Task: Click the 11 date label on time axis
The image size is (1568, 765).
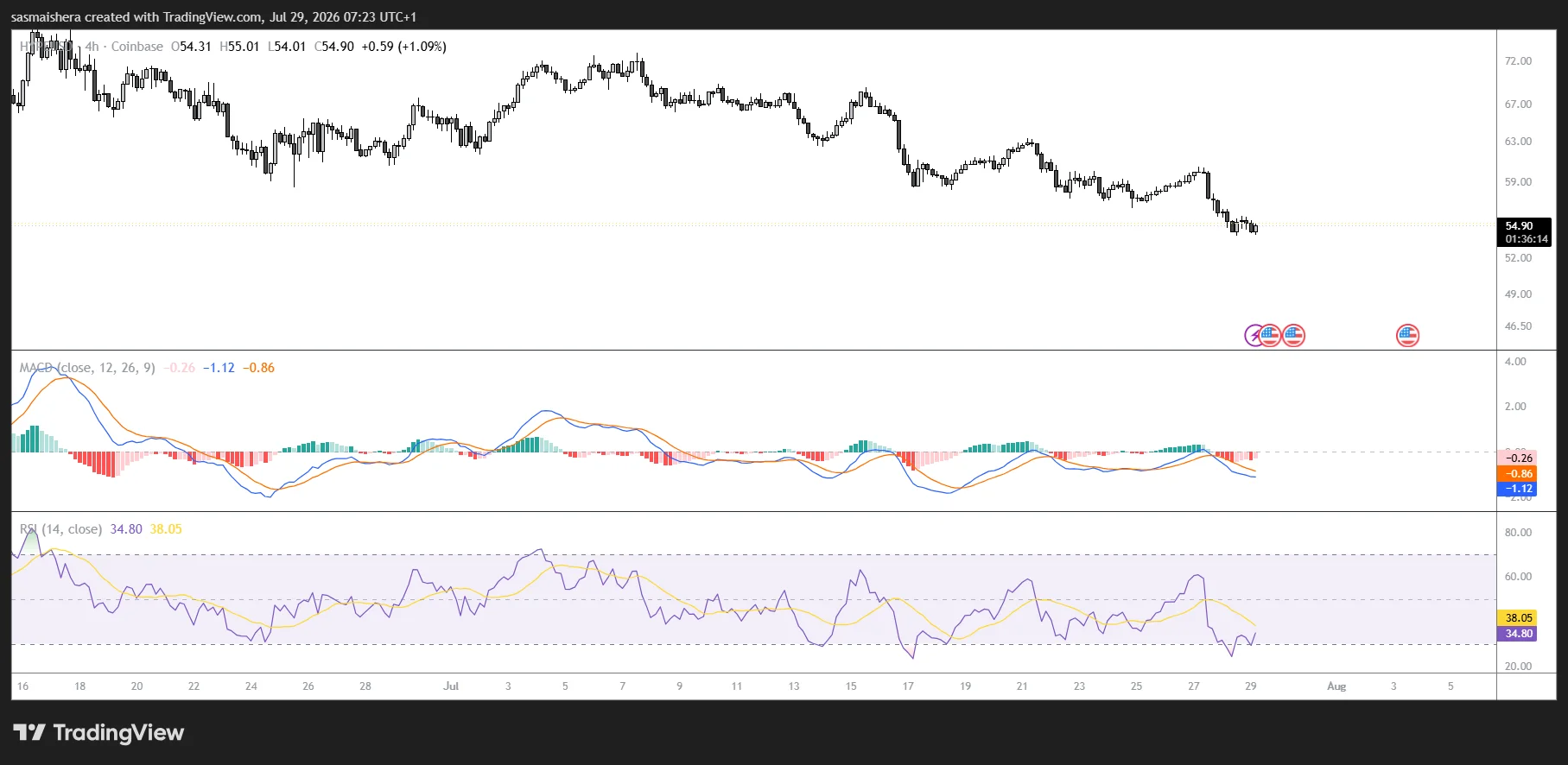Action: (x=737, y=686)
